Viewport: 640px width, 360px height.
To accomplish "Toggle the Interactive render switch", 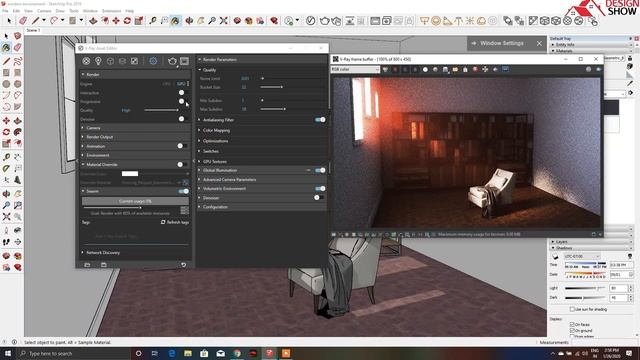I will tap(182, 93).
